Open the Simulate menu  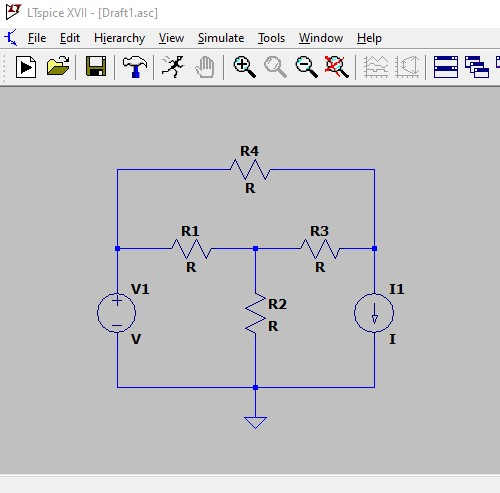coord(221,38)
